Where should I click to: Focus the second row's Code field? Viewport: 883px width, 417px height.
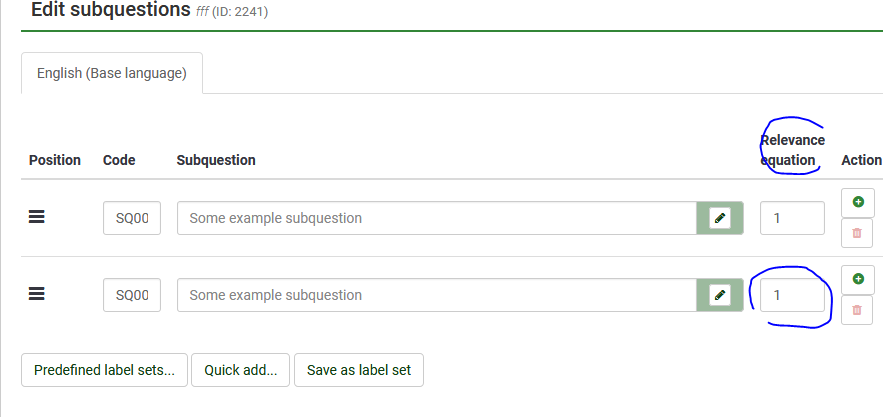(x=132, y=295)
